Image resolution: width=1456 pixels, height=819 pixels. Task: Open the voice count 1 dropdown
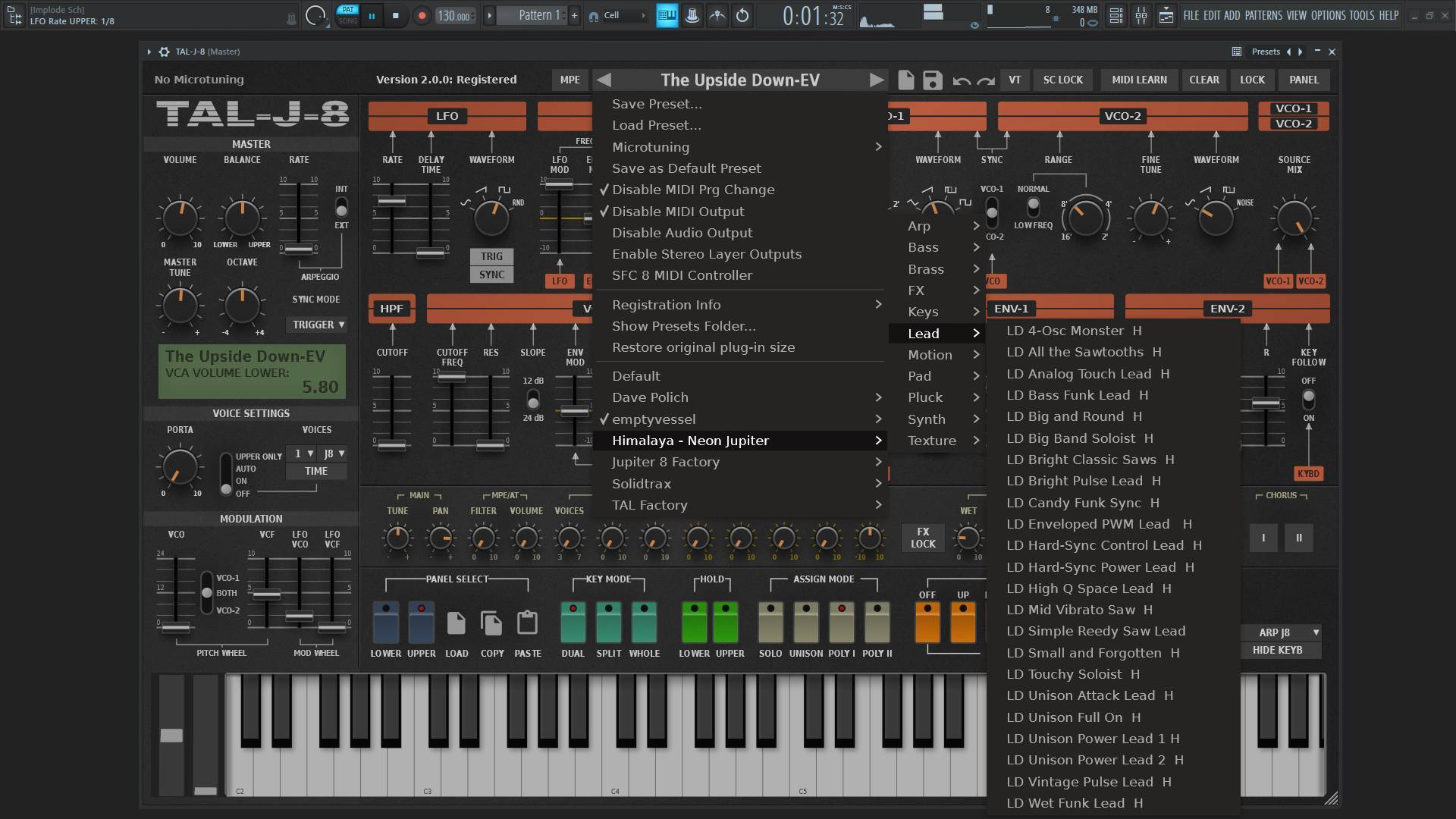tap(303, 453)
